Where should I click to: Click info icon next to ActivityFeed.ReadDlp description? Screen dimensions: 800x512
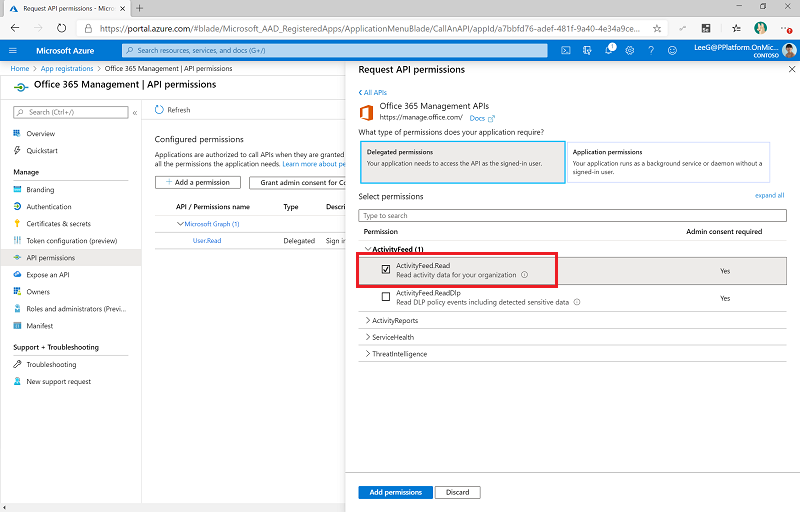(x=577, y=302)
